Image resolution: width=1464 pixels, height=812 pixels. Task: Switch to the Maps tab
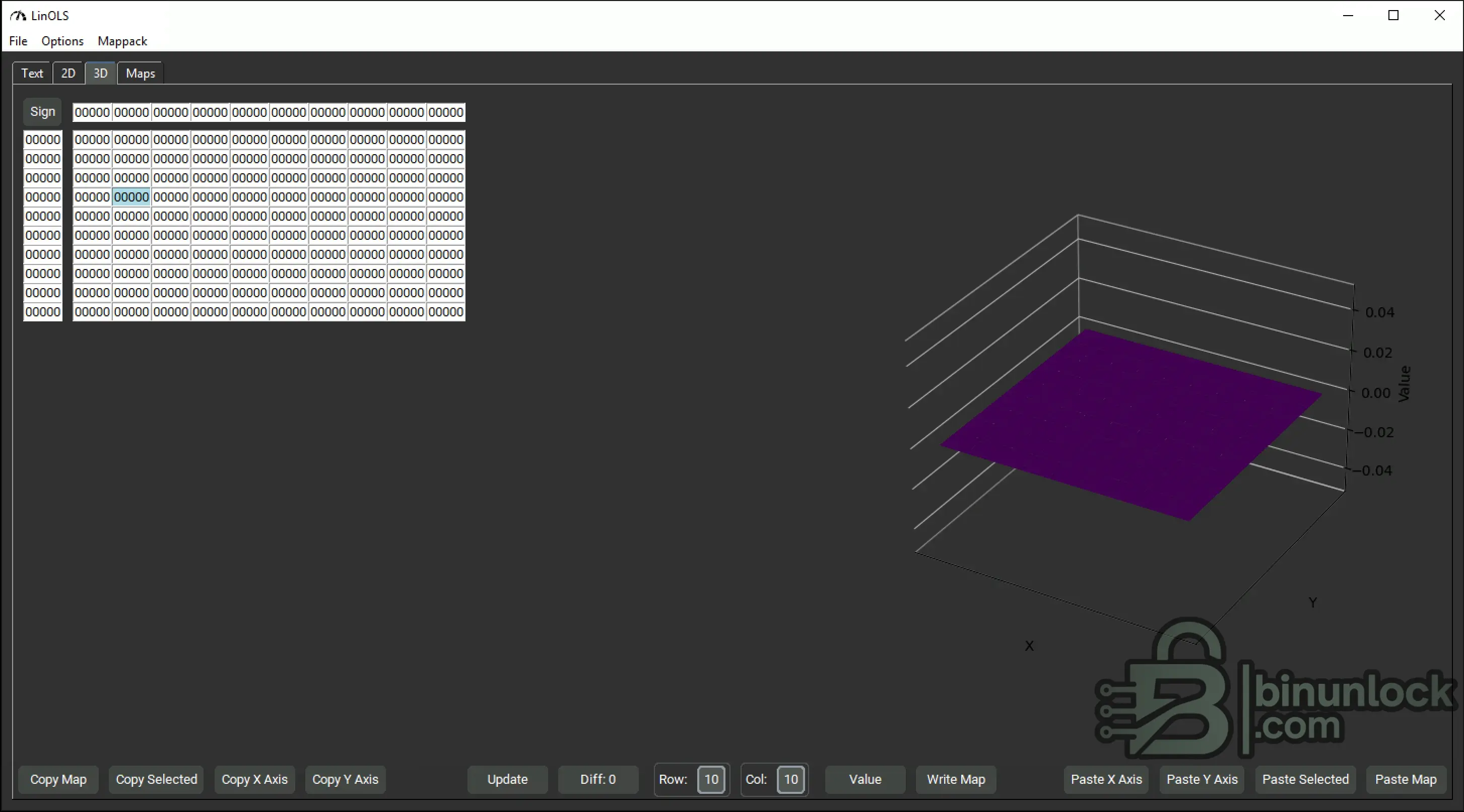(x=141, y=74)
